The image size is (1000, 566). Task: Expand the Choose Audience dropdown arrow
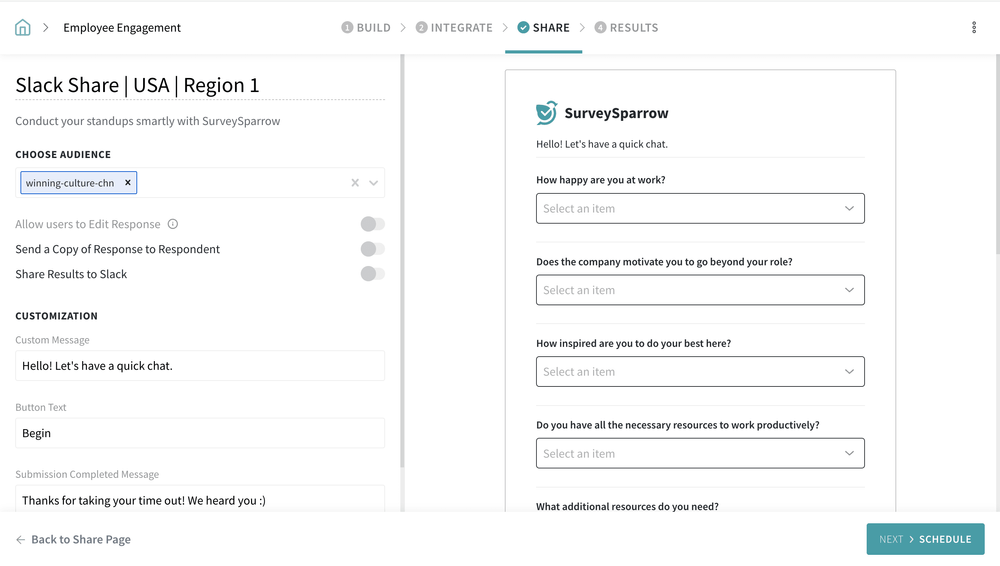click(x=373, y=183)
